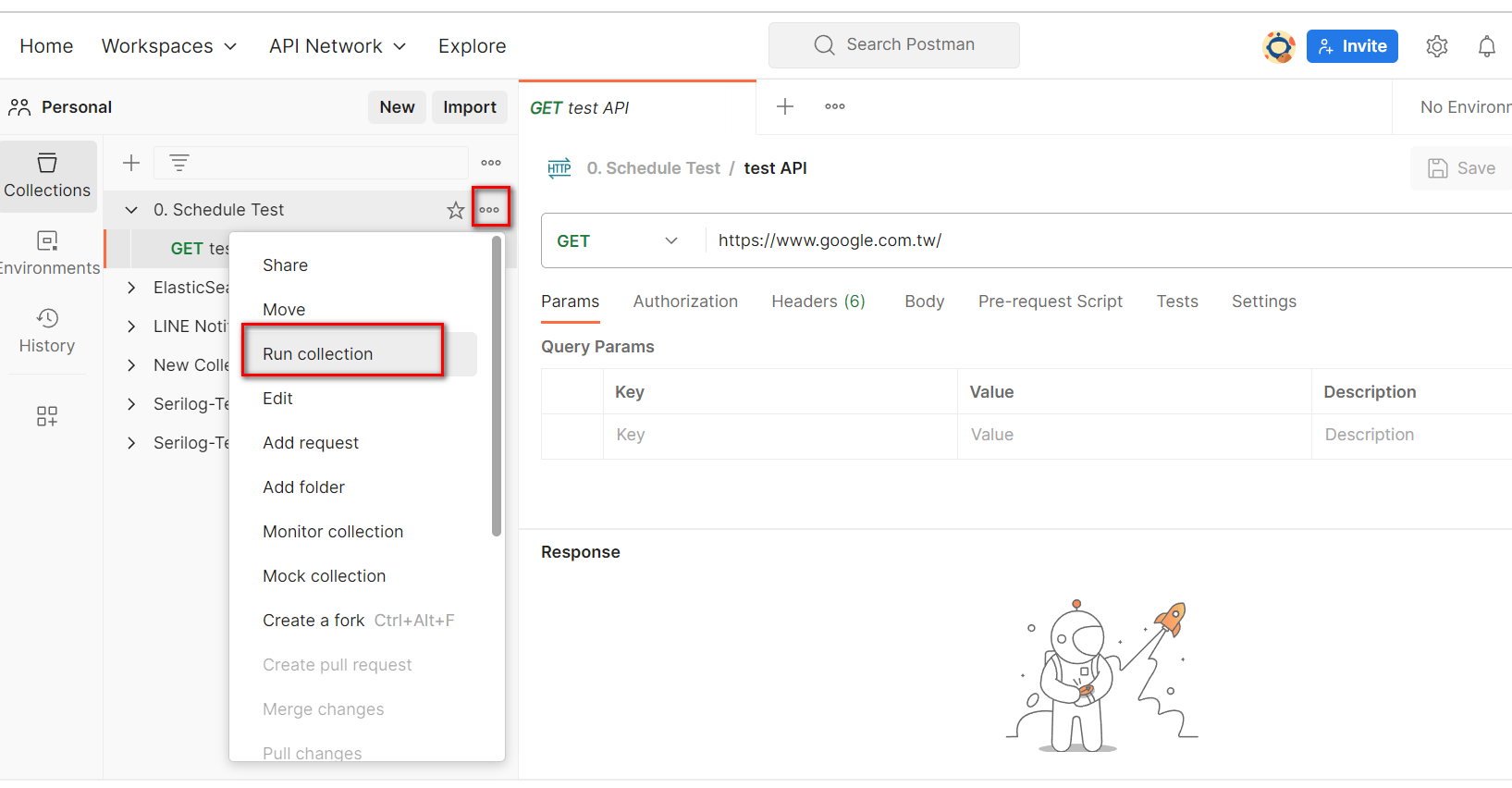Collapse the 0. Schedule Test collection
This screenshot has height=788, width=1512.
[131, 210]
